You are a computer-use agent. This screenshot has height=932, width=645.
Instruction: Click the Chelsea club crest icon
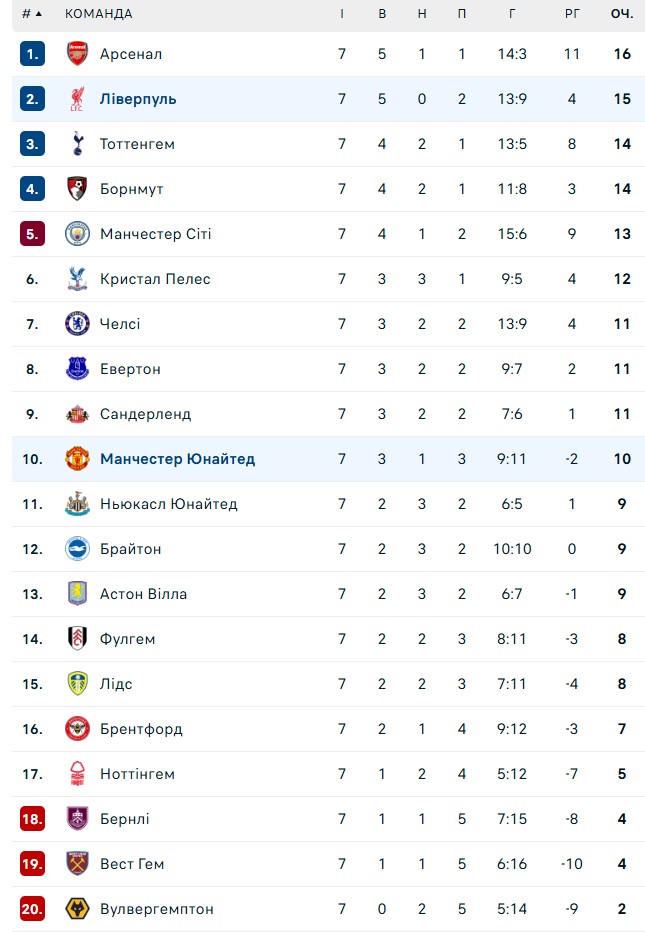click(x=77, y=324)
